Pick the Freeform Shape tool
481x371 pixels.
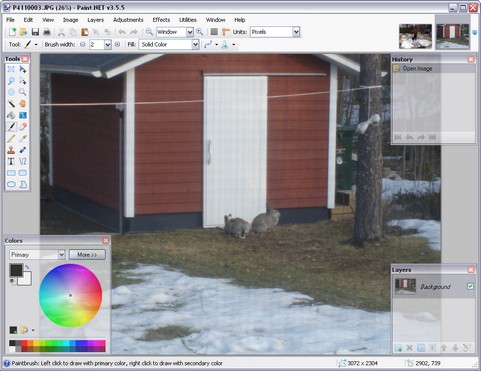pos(23,184)
